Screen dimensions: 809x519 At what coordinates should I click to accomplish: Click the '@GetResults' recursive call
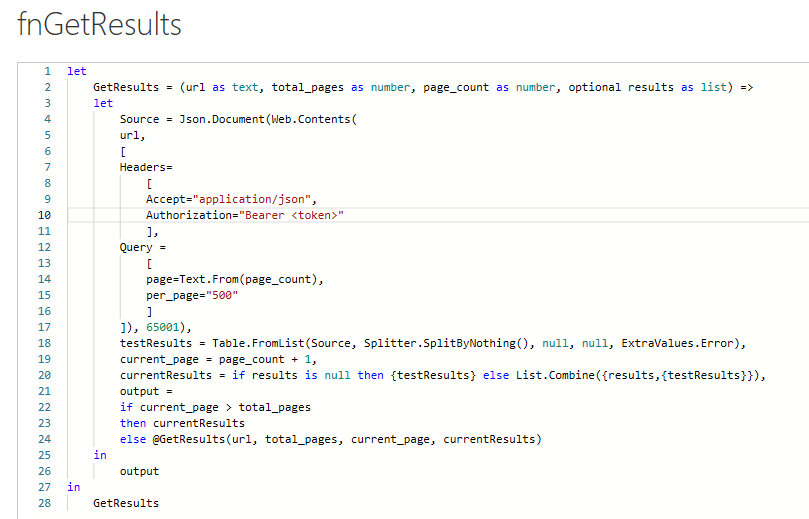[189, 439]
